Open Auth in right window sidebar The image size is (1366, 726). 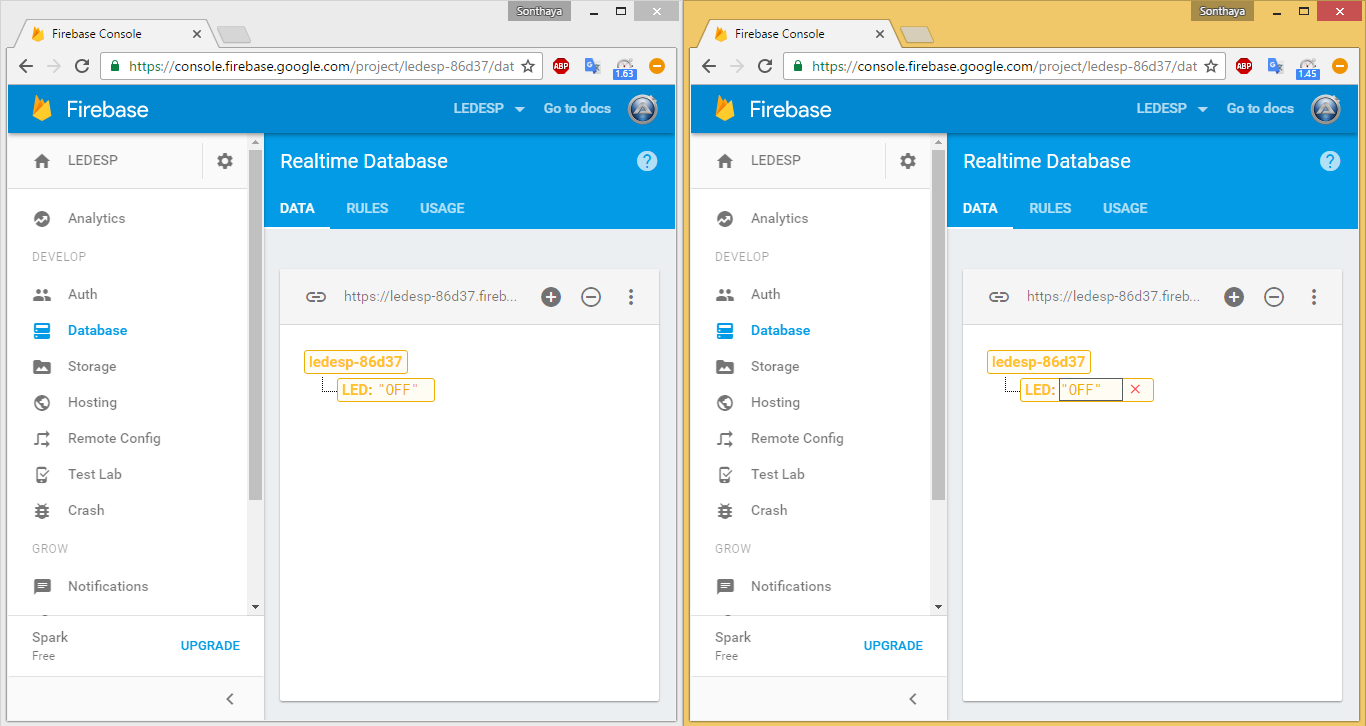[811, 294]
